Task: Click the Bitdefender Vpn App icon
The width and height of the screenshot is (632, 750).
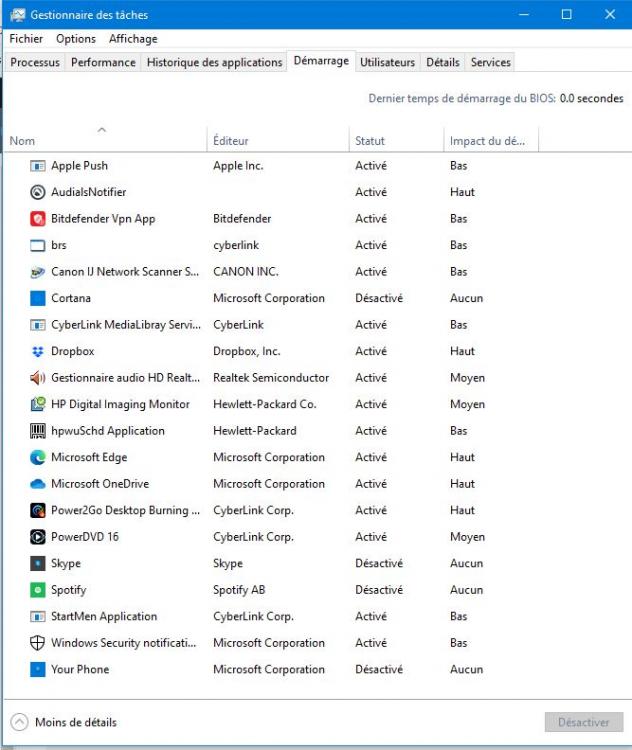Action: pos(37,219)
